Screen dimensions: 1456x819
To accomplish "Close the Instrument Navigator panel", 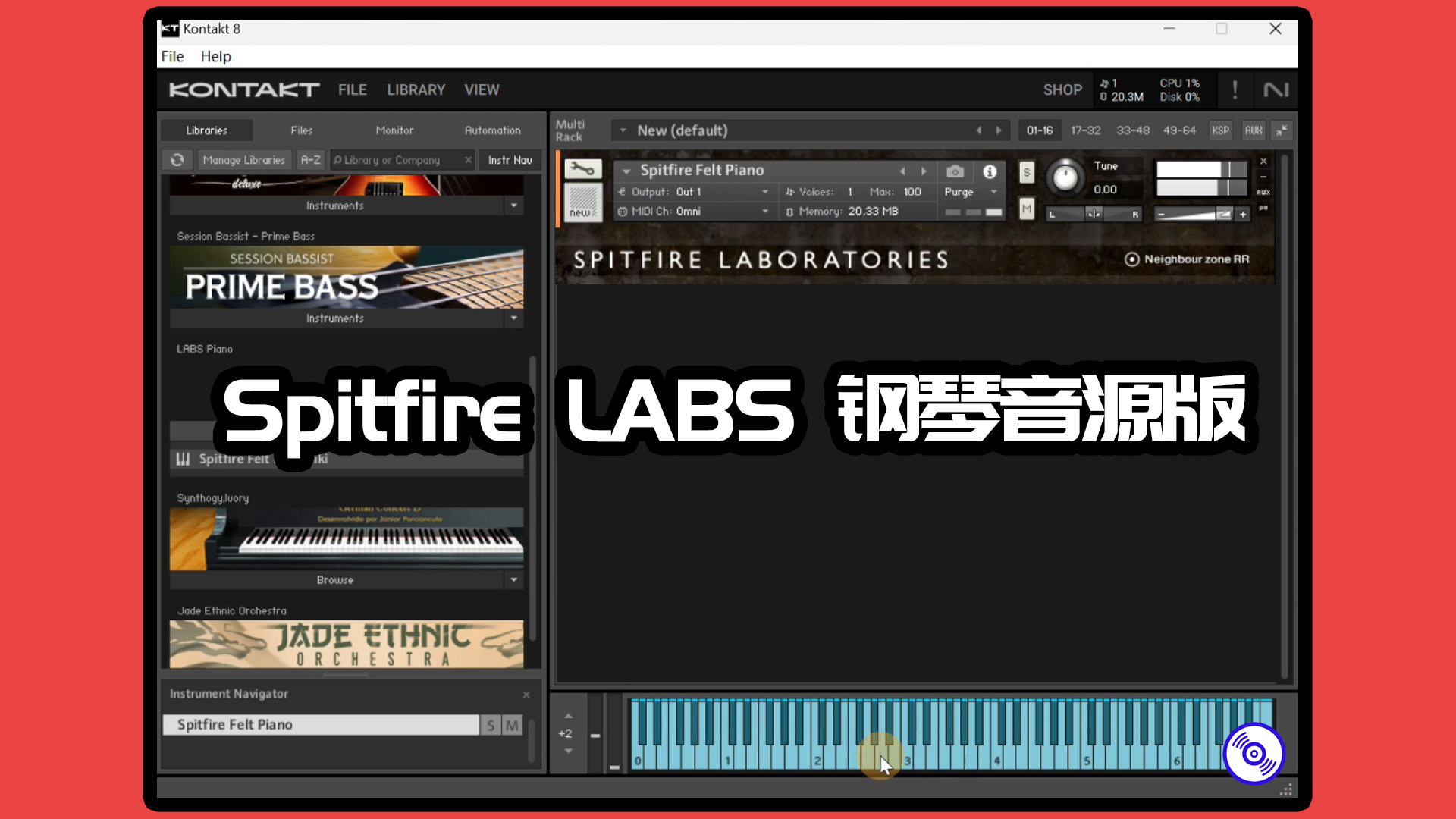I will click(x=526, y=695).
